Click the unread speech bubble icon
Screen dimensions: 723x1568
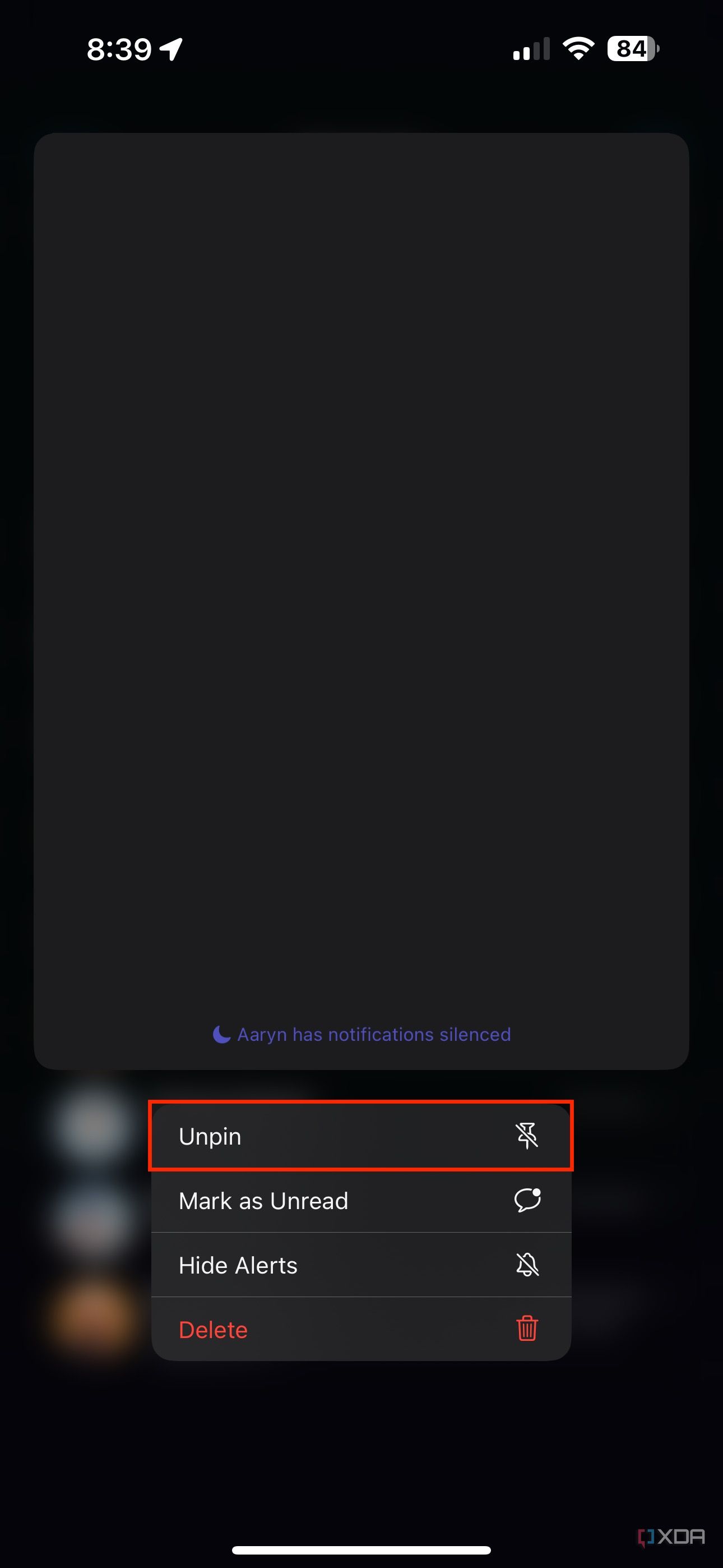(527, 1200)
